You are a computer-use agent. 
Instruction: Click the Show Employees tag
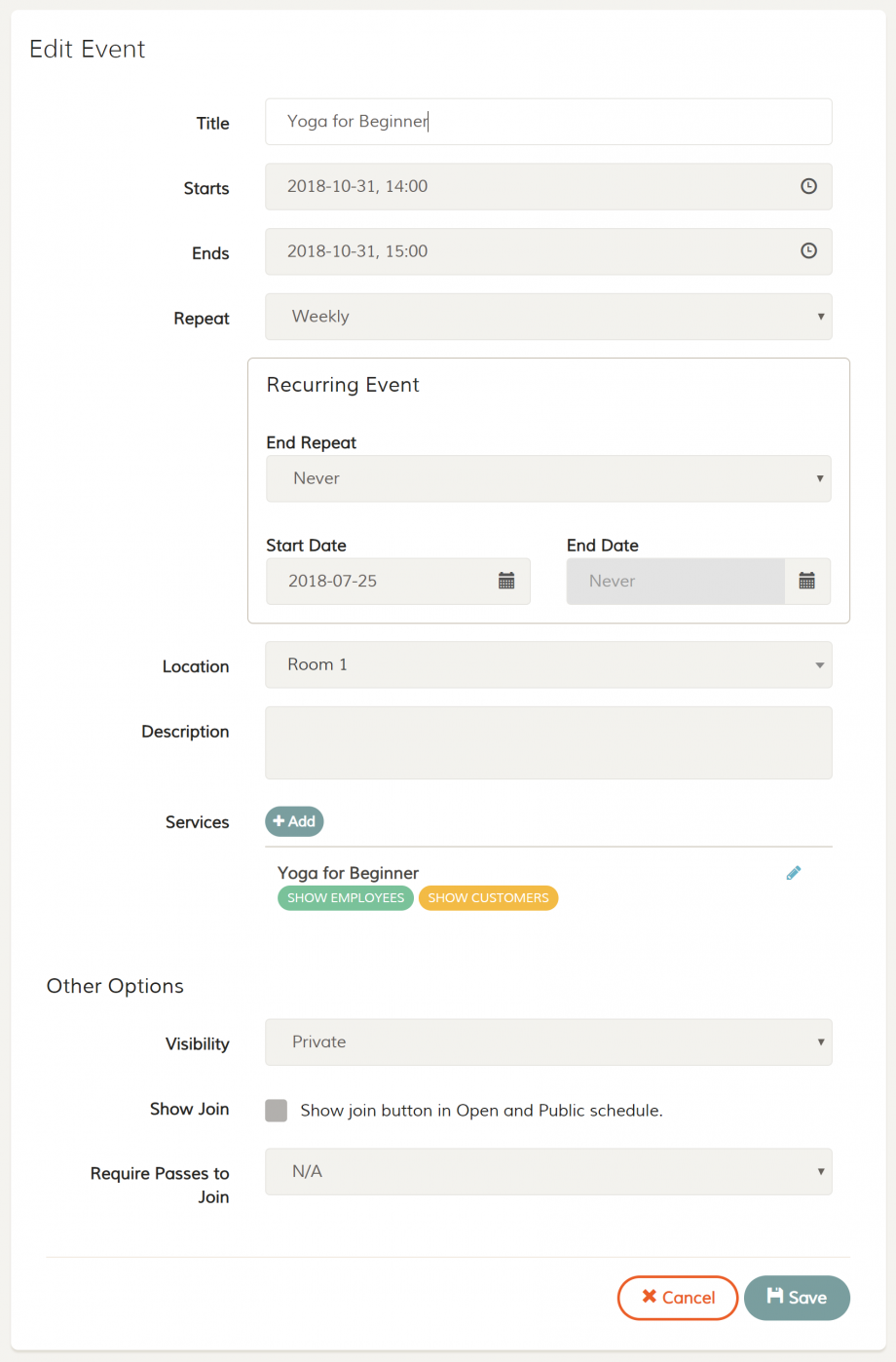[x=346, y=898]
